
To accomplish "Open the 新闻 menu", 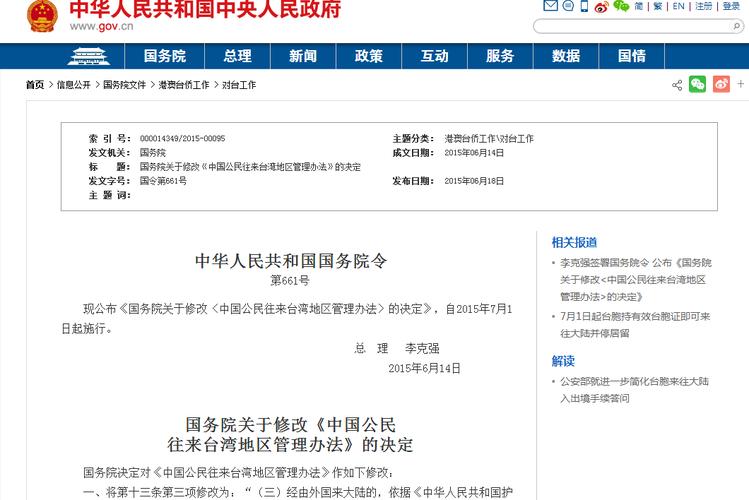I will 303,56.
